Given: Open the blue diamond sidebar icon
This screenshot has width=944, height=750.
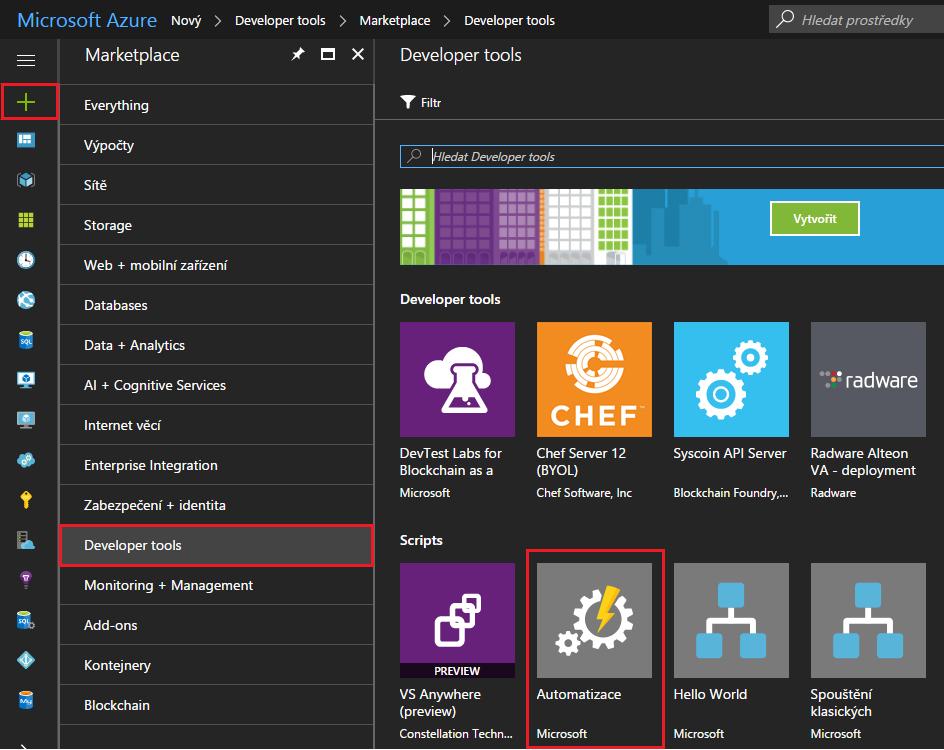Looking at the screenshot, I should tap(26, 660).
